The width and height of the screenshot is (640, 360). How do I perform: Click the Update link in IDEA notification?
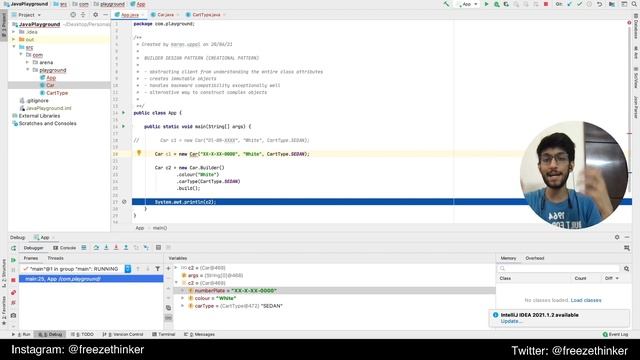[511, 321]
